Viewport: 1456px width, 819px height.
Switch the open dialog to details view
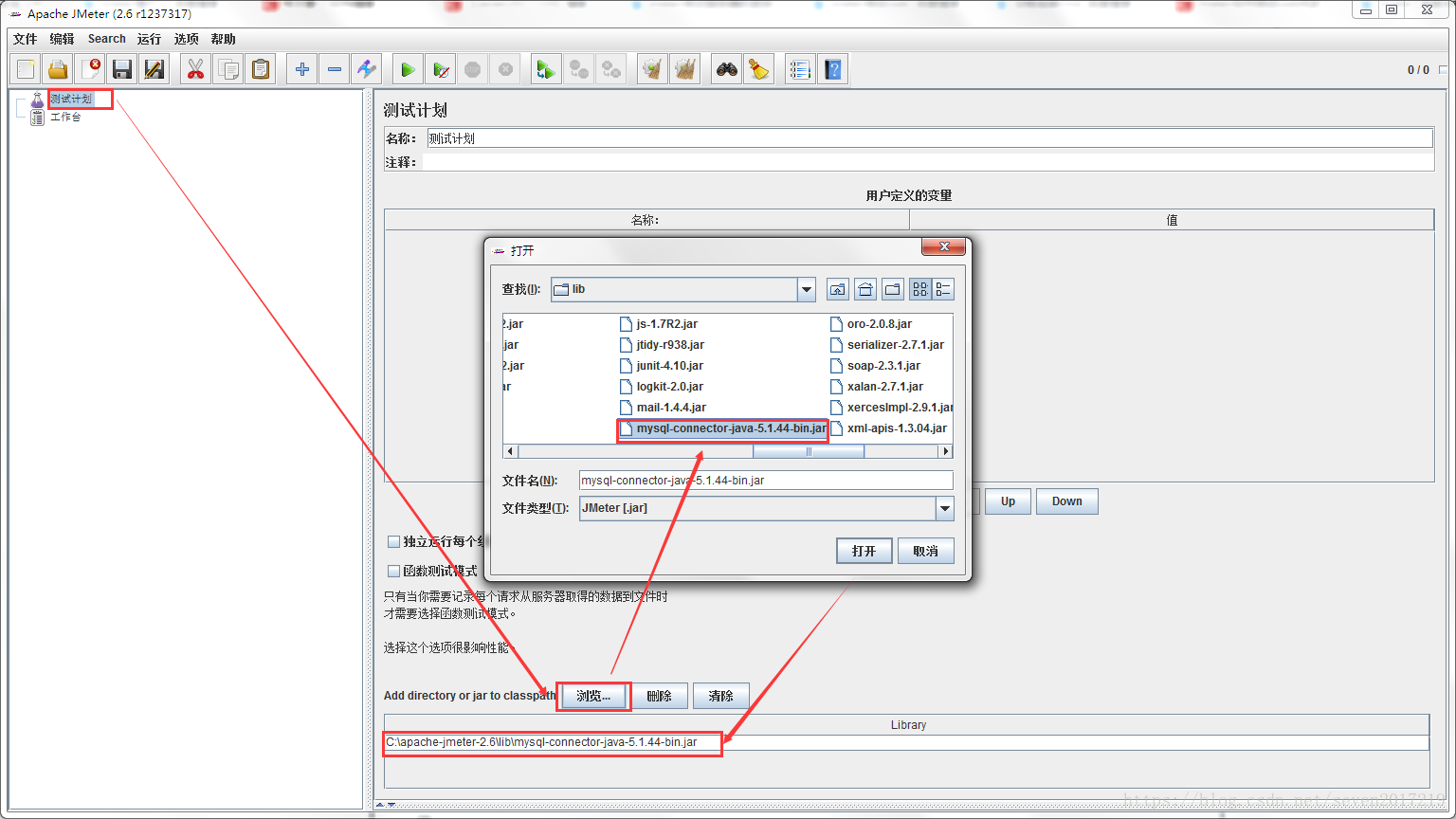(942, 289)
